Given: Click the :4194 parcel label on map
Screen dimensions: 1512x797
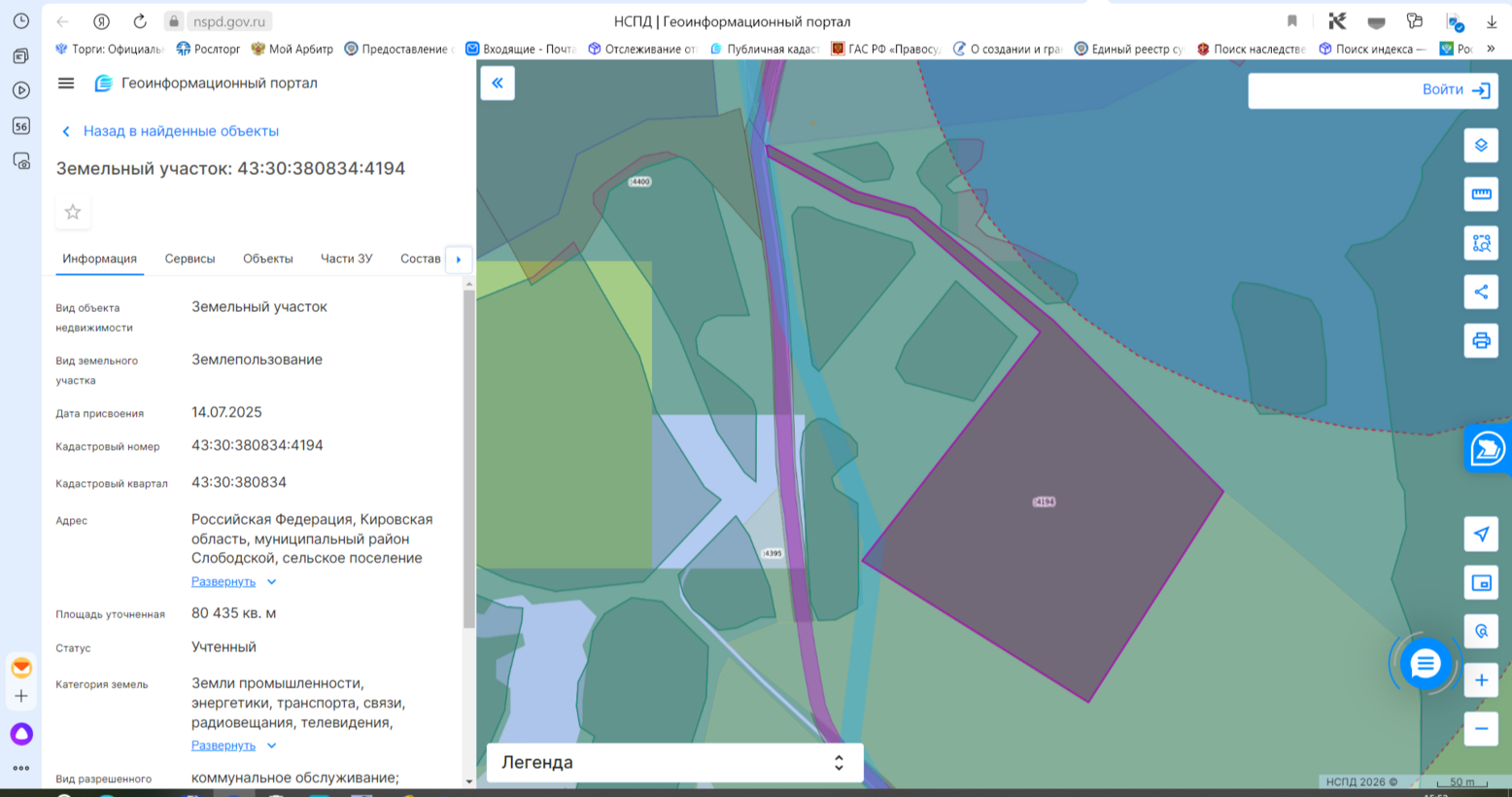Looking at the screenshot, I should pyautogui.click(x=1044, y=502).
